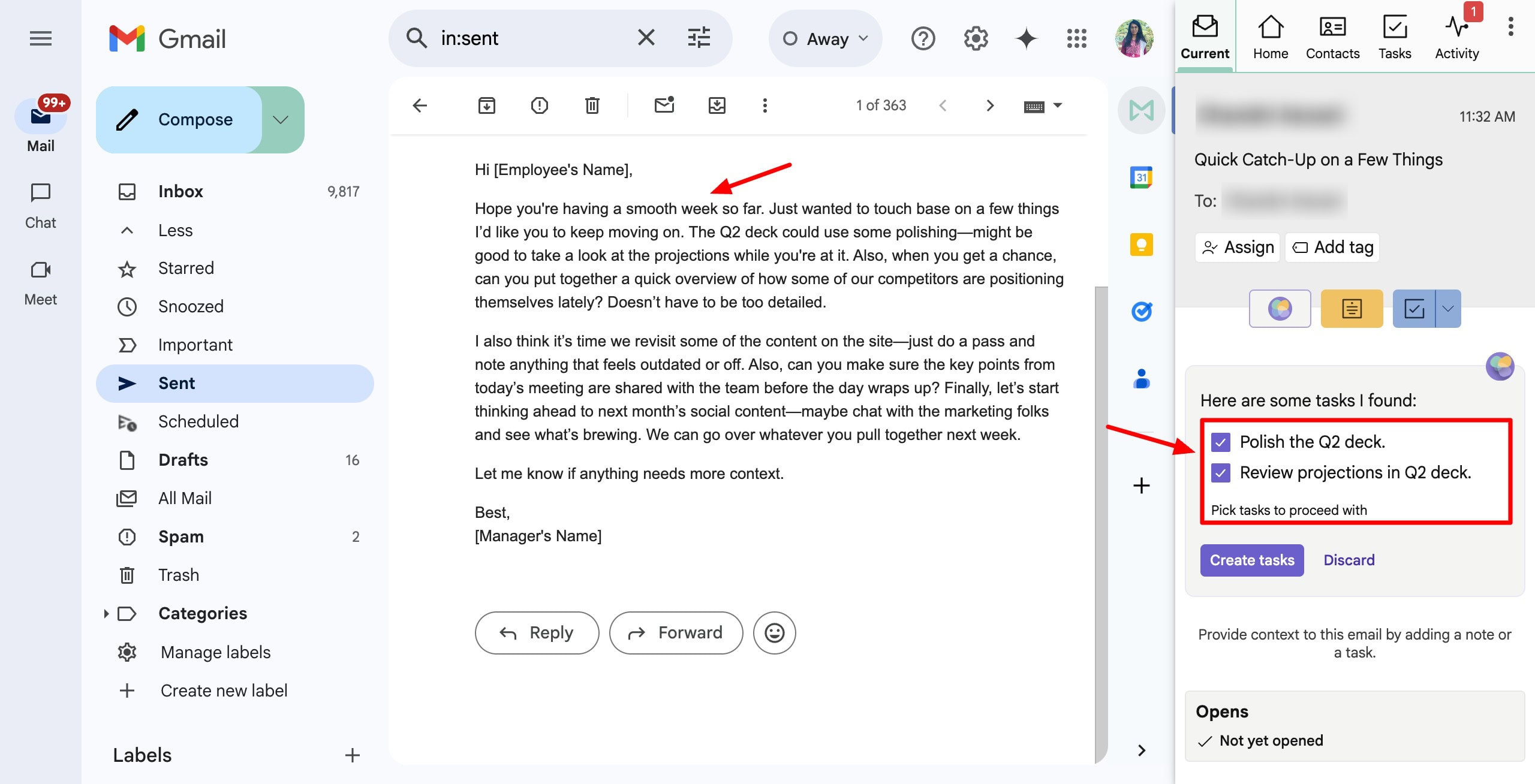Image resolution: width=1535 pixels, height=784 pixels.
Task: Open Google Keep from the side panel
Action: pos(1141,245)
